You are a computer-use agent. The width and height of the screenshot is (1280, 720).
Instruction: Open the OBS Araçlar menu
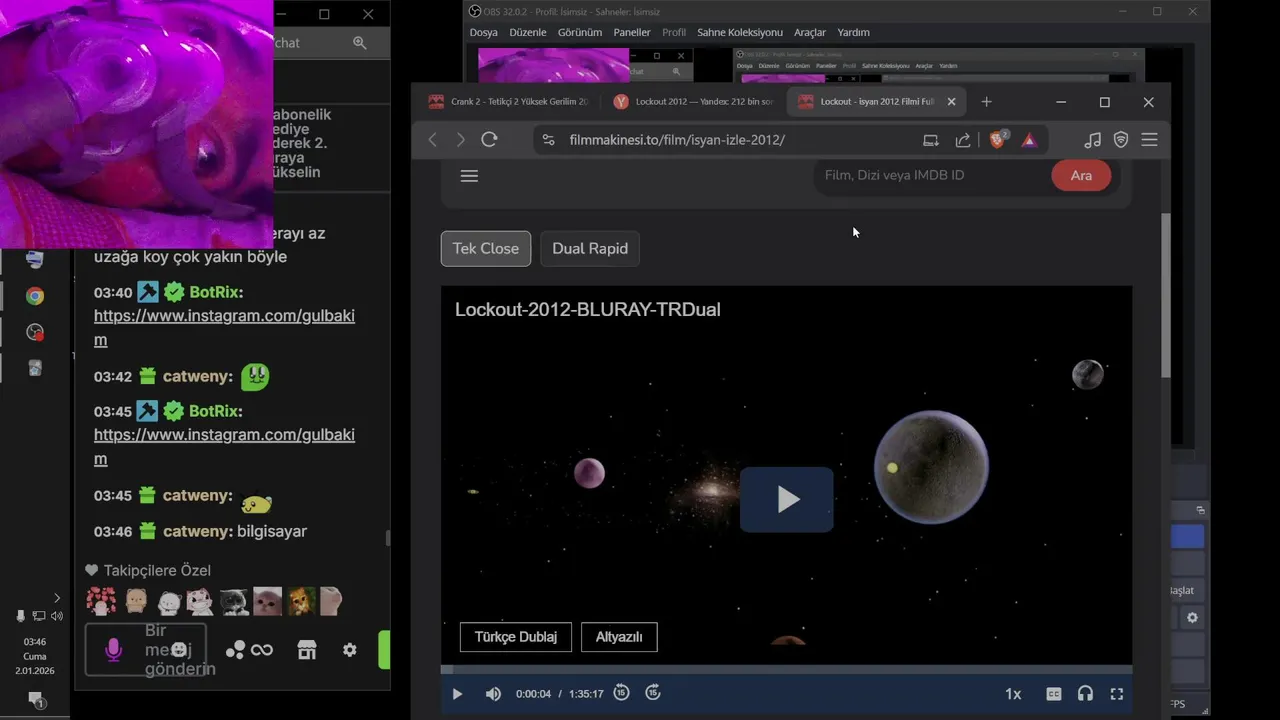tap(810, 32)
